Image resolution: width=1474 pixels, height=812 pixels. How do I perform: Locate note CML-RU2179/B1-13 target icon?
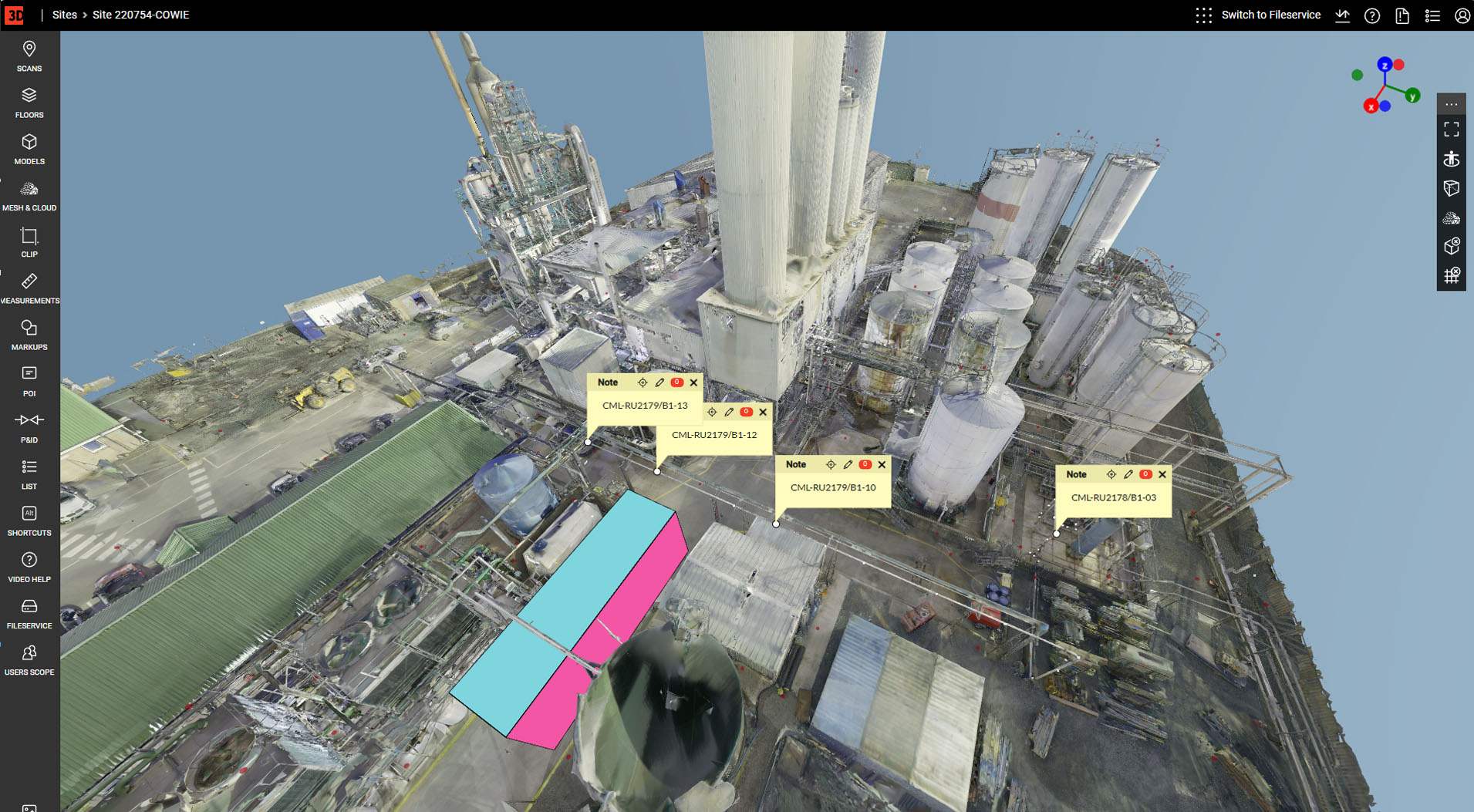point(643,382)
